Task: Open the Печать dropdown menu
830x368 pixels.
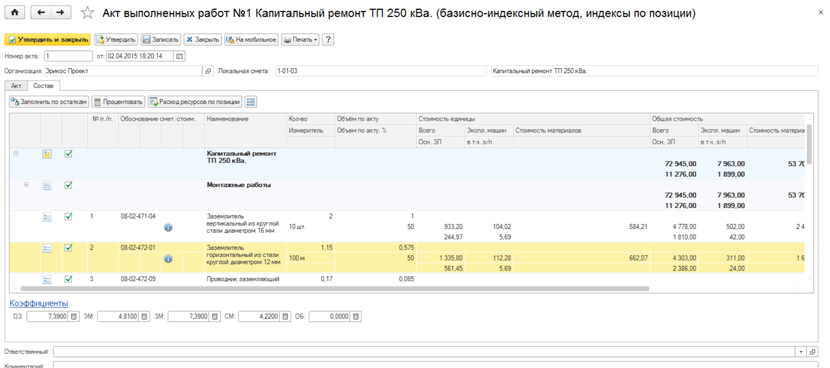Action: click(x=300, y=40)
